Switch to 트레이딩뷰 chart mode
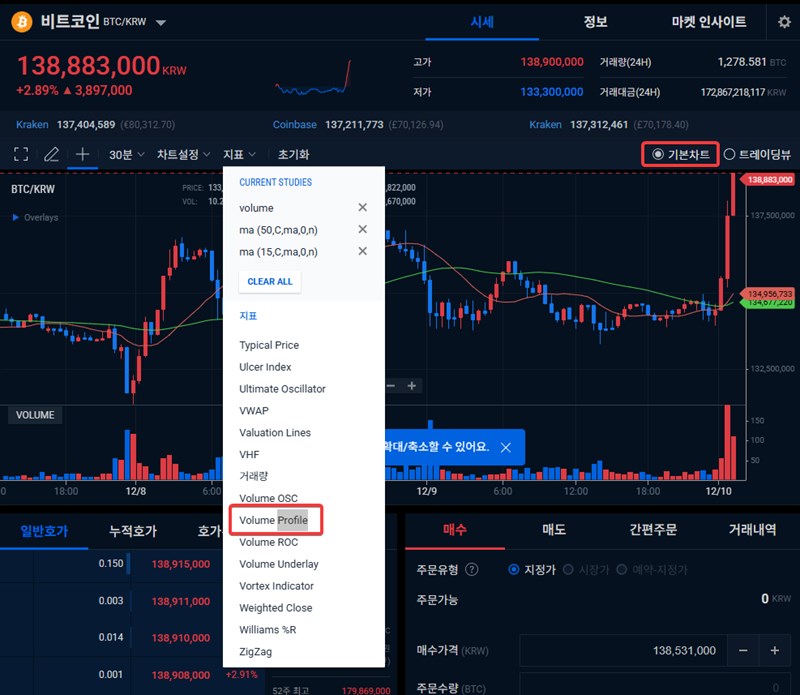Image resolution: width=800 pixels, height=695 pixels. (x=729, y=154)
